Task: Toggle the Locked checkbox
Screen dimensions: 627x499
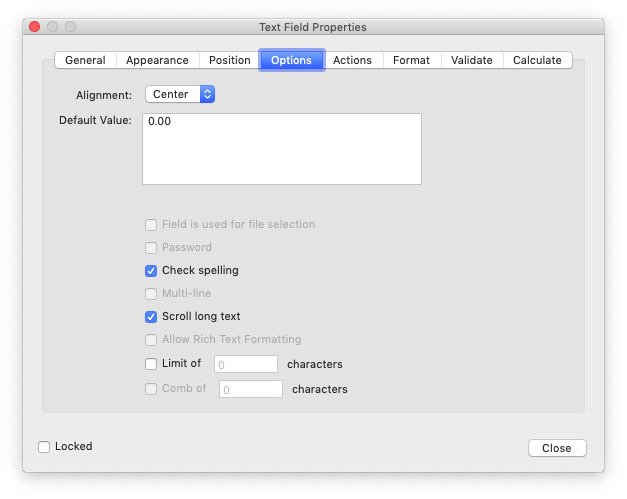Action: 44,447
